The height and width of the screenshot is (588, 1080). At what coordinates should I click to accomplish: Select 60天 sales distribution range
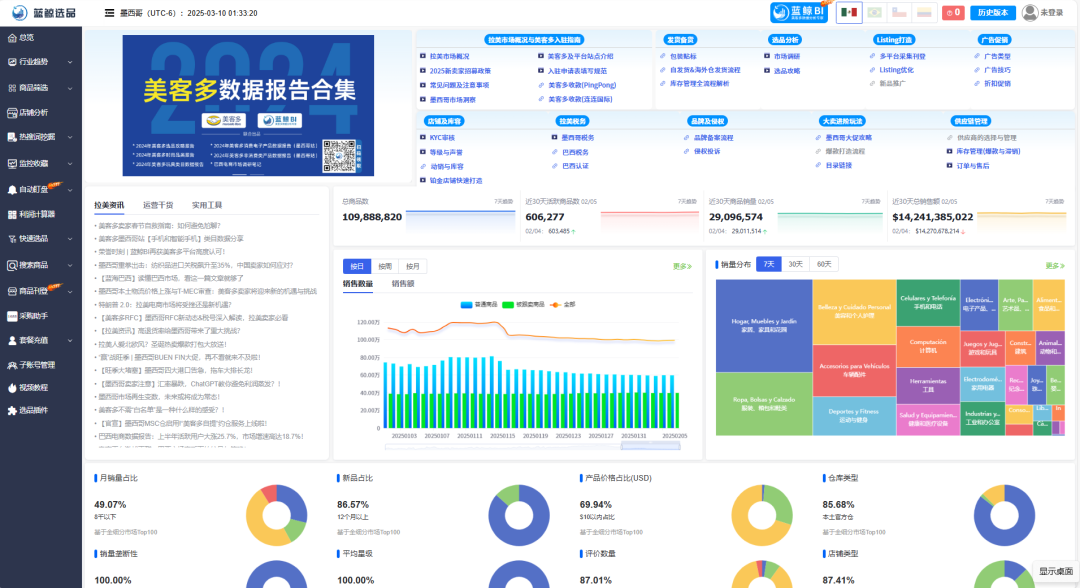click(x=824, y=264)
